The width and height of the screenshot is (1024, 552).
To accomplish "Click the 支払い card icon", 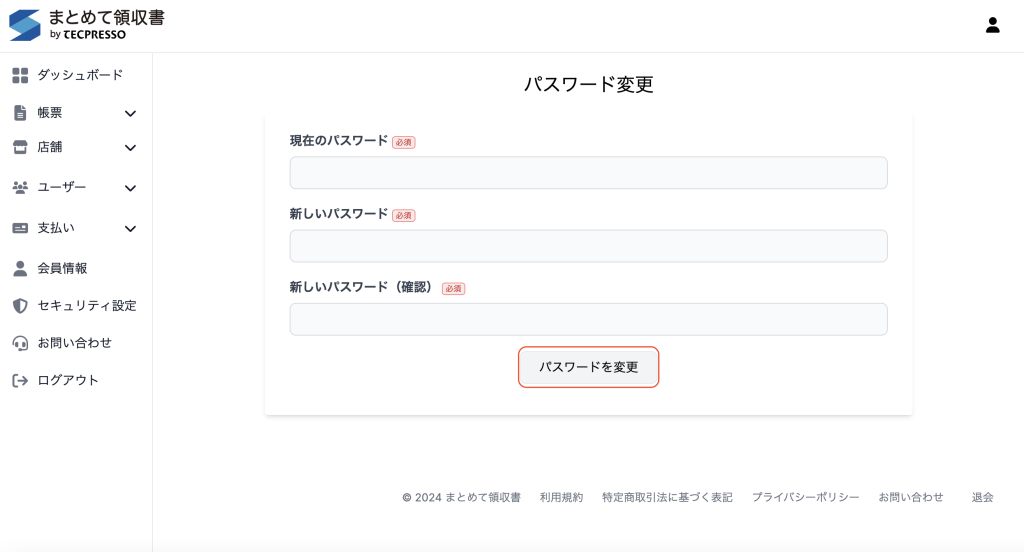I will pos(20,228).
